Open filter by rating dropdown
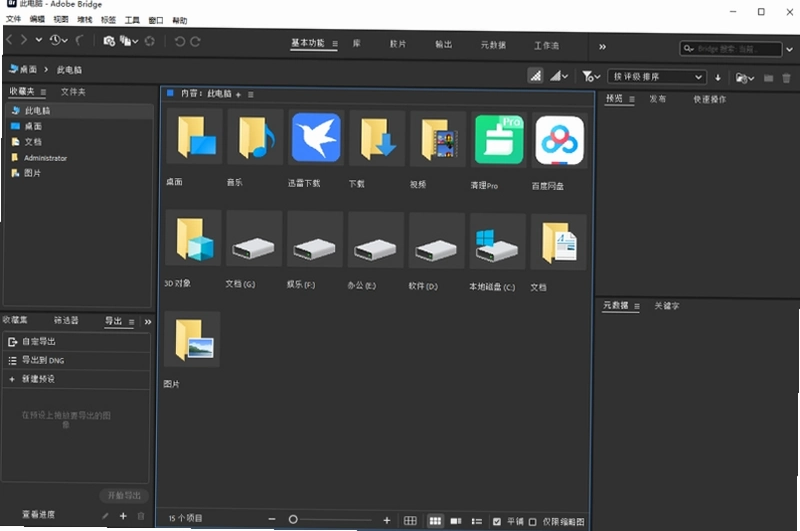 (x=559, y=76)
